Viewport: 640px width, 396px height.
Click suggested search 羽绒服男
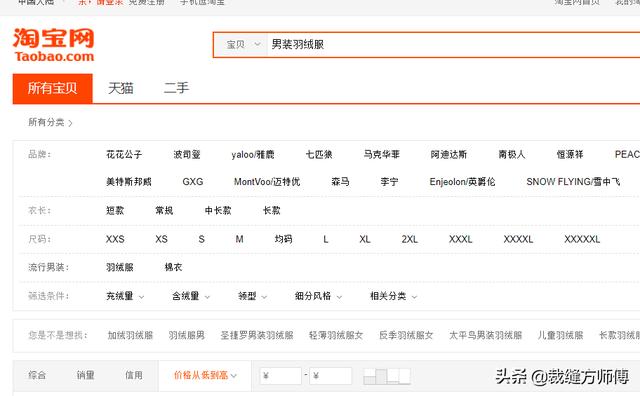[187, 336]
